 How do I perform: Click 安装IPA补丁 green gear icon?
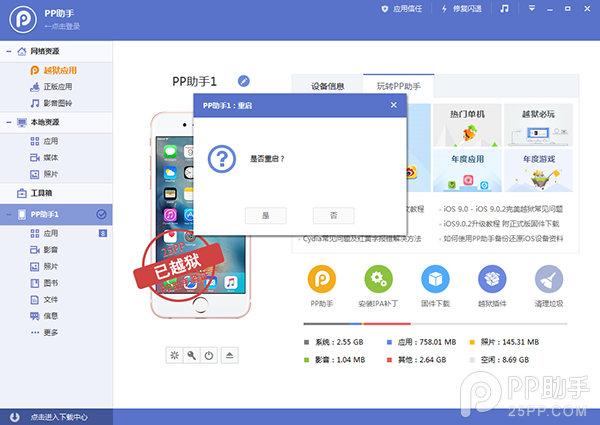378,279
